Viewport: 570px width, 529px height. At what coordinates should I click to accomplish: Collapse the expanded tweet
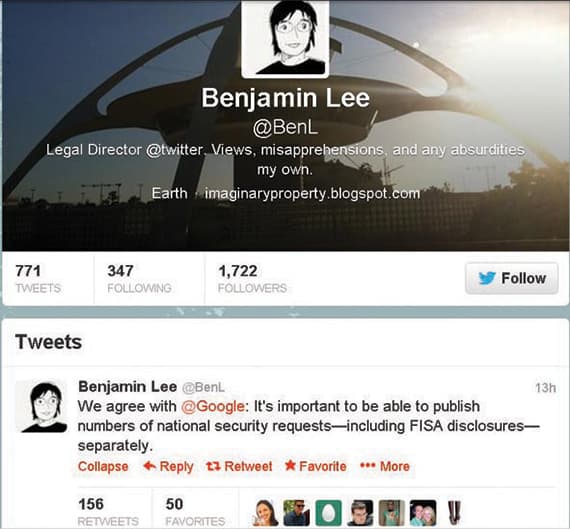coord(103,466)
